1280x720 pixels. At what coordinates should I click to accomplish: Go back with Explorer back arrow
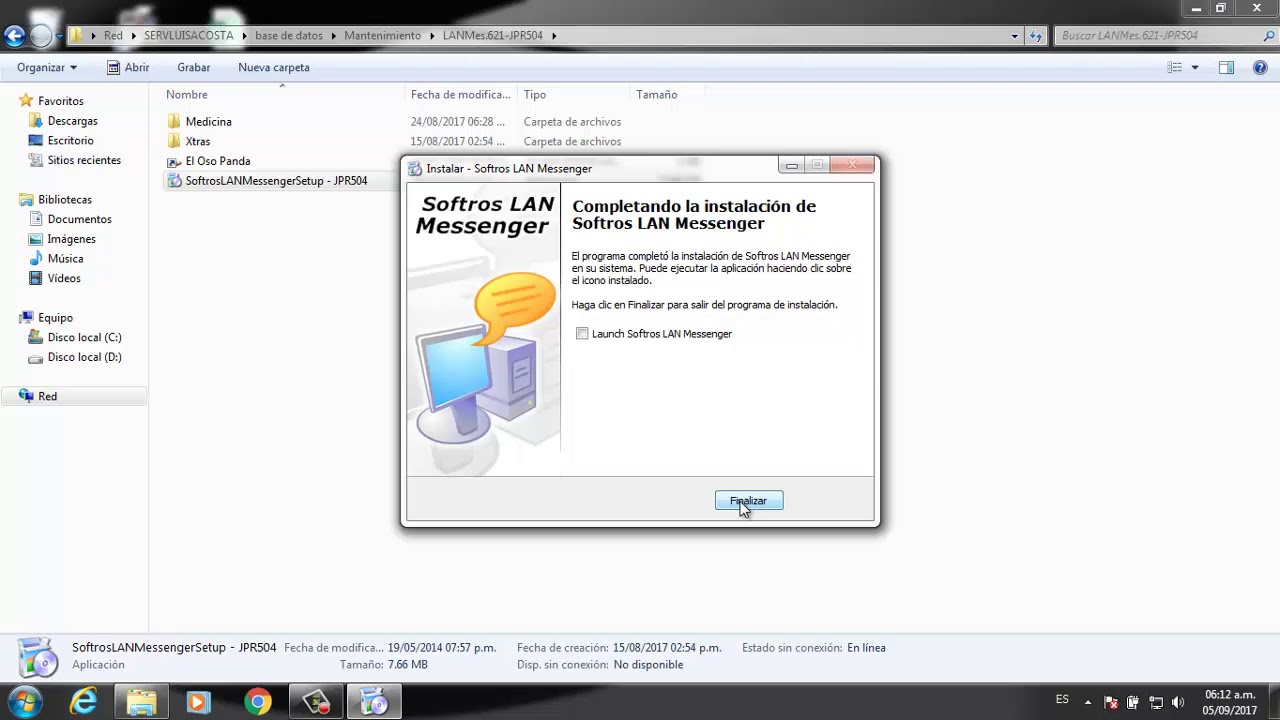click(x=14, y=36)
